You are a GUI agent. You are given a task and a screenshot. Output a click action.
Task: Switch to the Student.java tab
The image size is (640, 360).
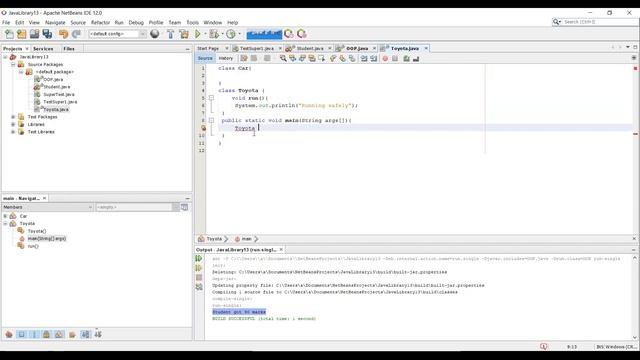(309, 49)
